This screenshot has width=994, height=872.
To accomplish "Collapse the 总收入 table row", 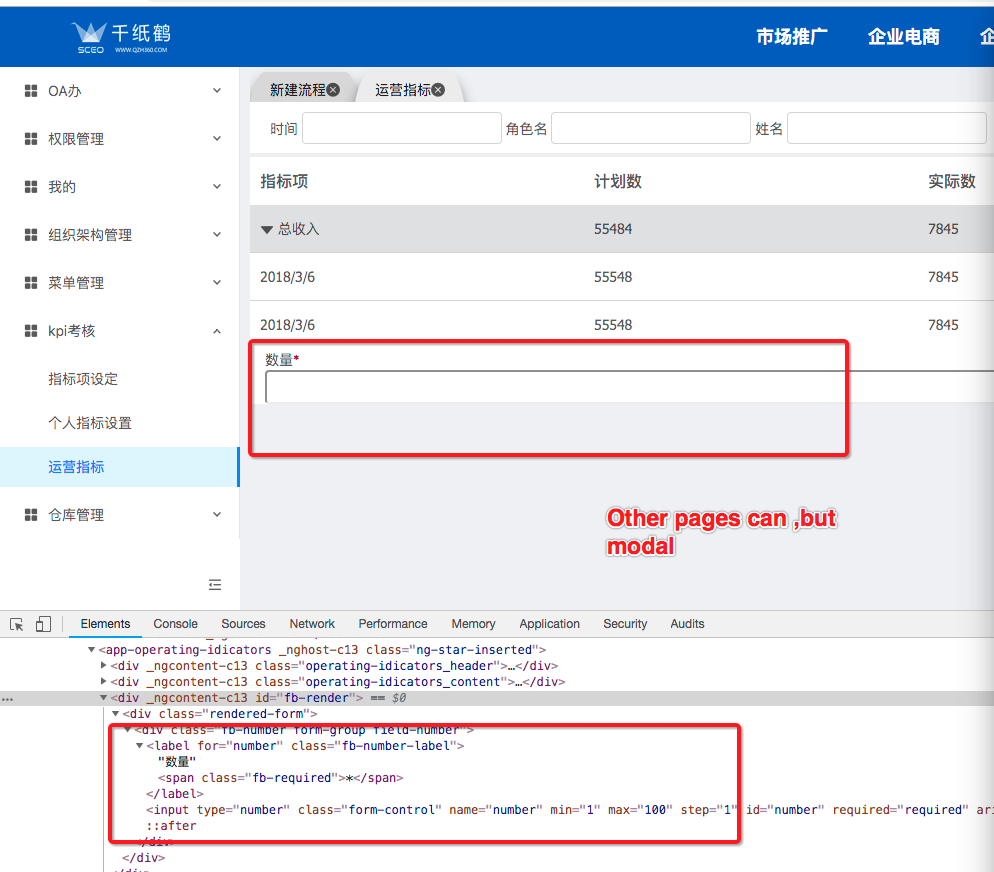I will coord(265,228).
